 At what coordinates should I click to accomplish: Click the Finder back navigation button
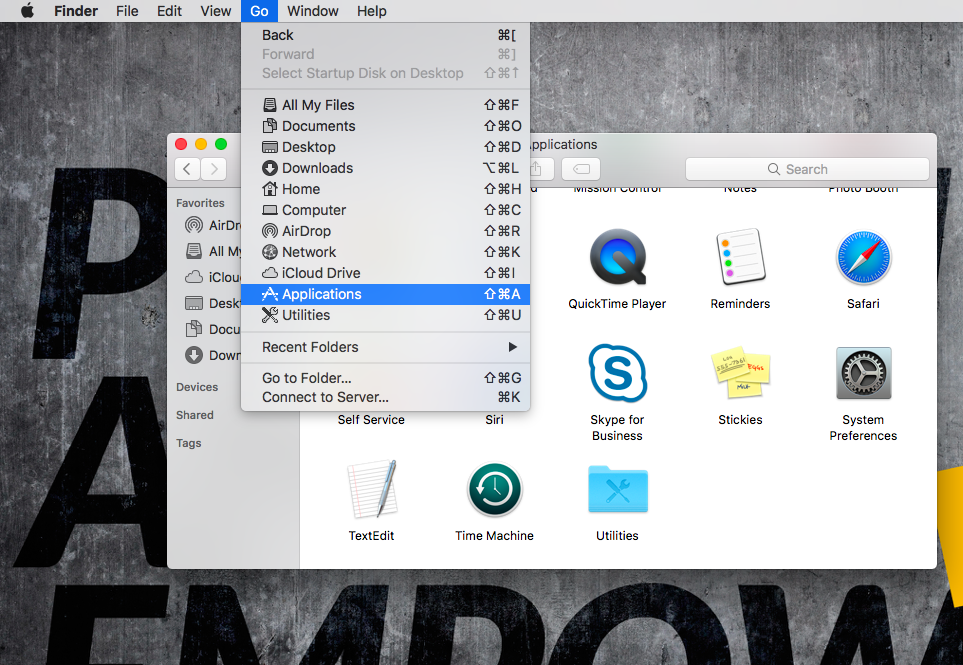point(187,169)
